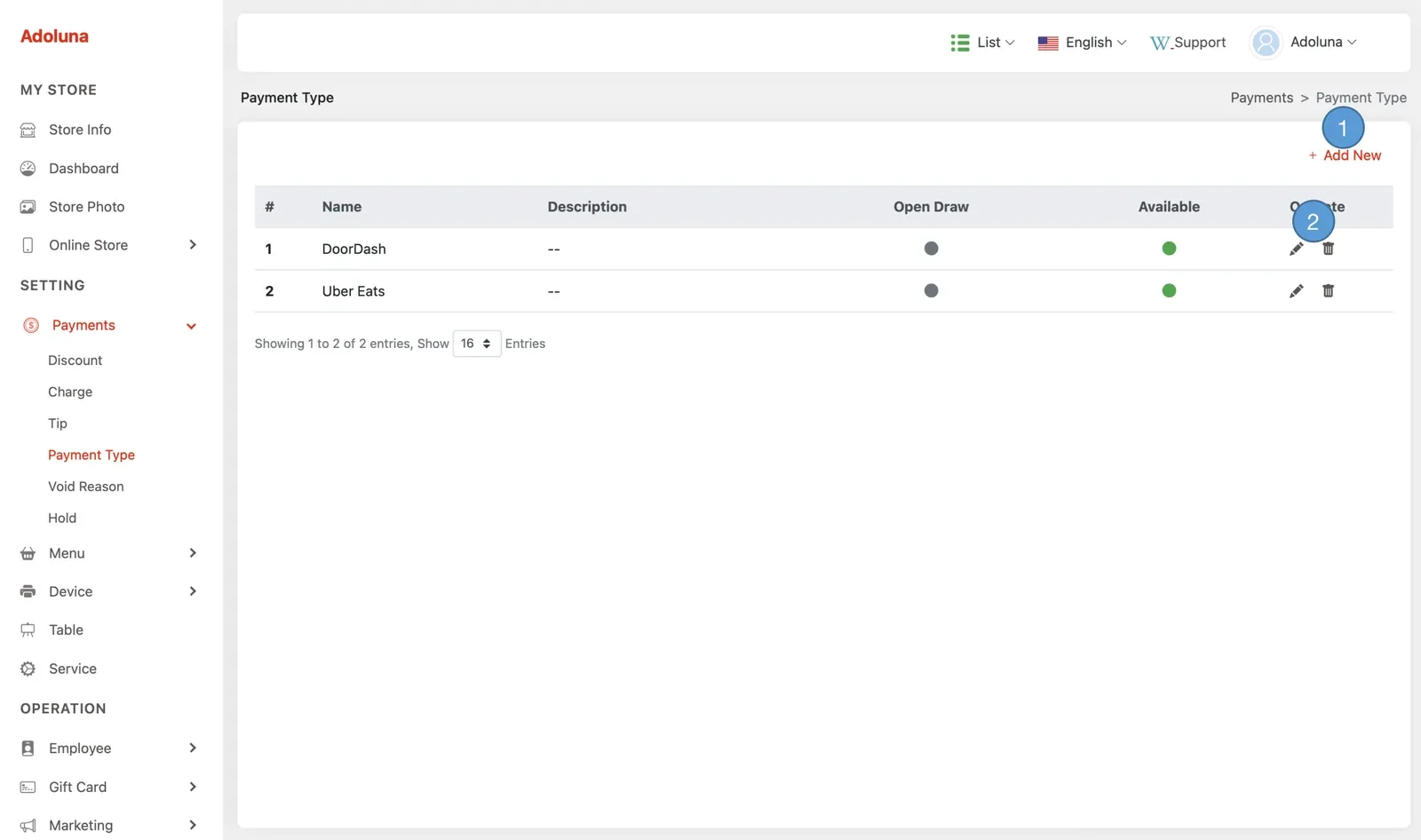Open the Hold settings page

tap(62, 519)
